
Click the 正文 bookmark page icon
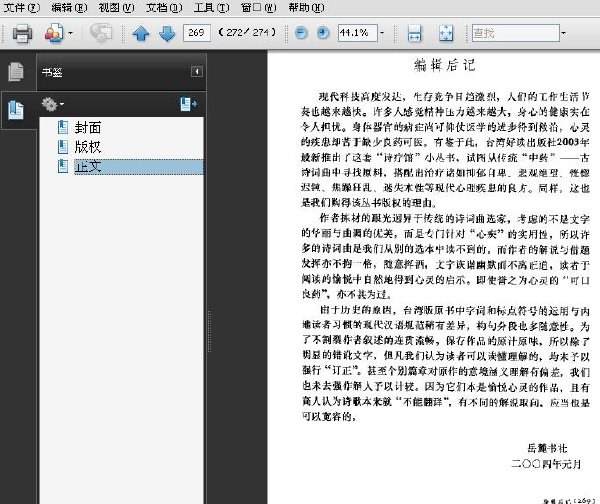63,166
